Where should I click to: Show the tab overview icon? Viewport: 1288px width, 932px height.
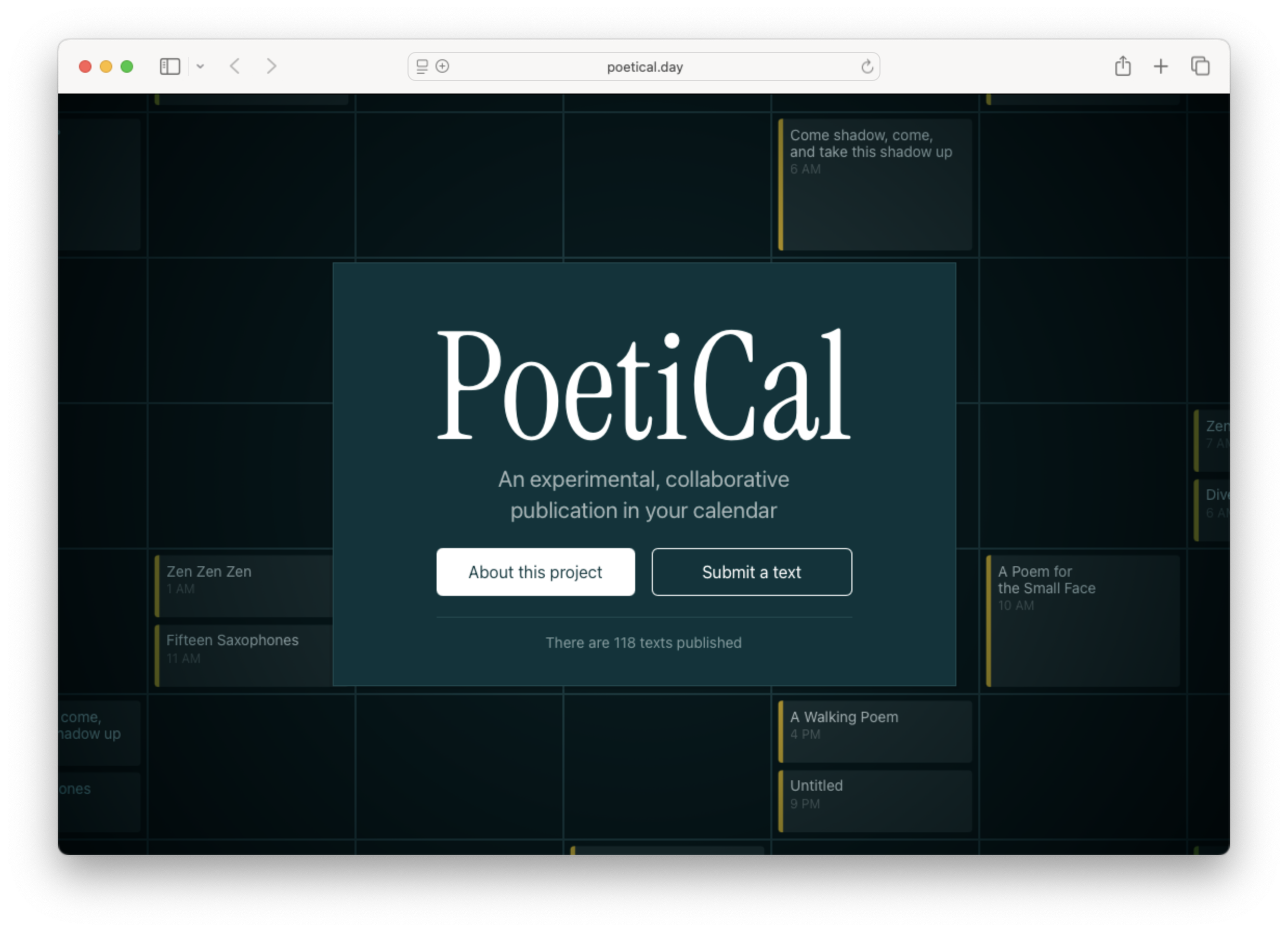1200,66
